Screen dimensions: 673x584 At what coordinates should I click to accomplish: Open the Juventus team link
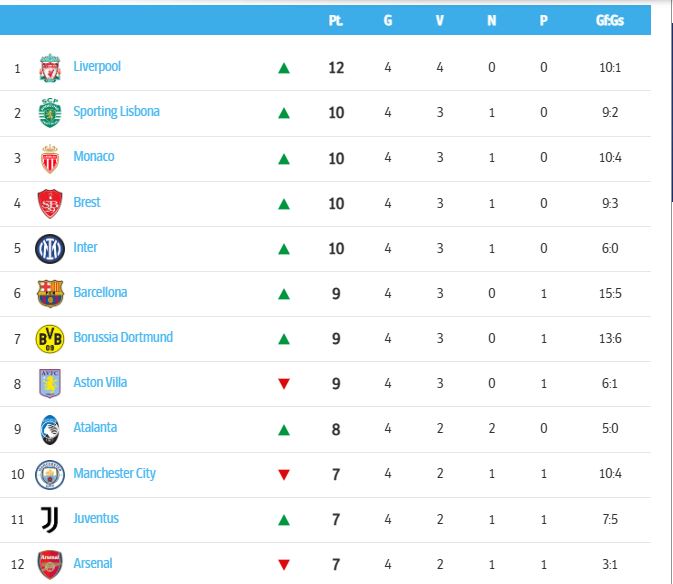[x=96, y=518]
